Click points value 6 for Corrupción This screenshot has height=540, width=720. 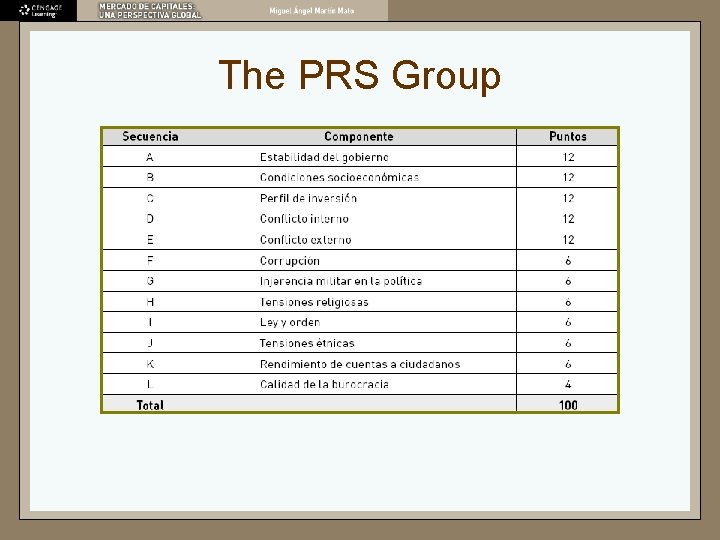tap(568, 261)
